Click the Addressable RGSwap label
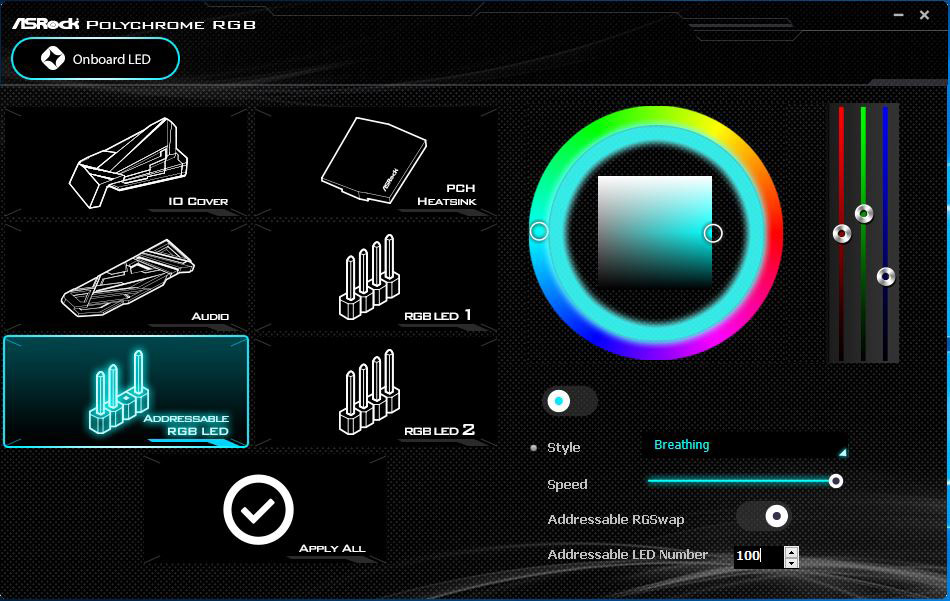Viewport: 950px width, 601px height. point(616,519)
